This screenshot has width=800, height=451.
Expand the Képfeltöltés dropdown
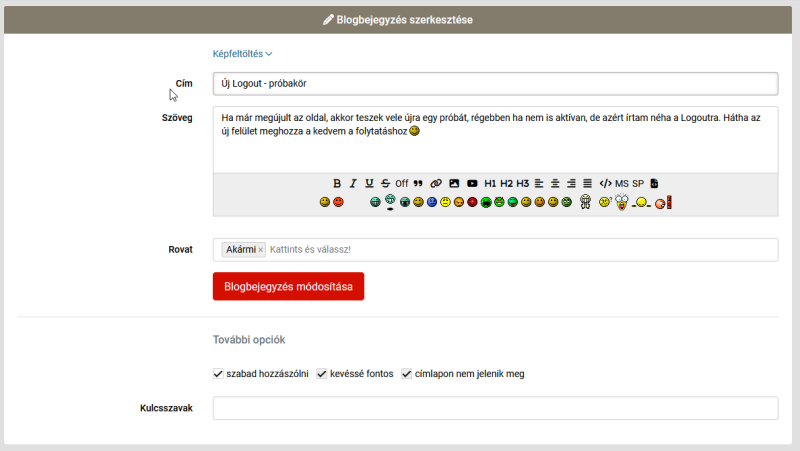click(x=242, y=54)
